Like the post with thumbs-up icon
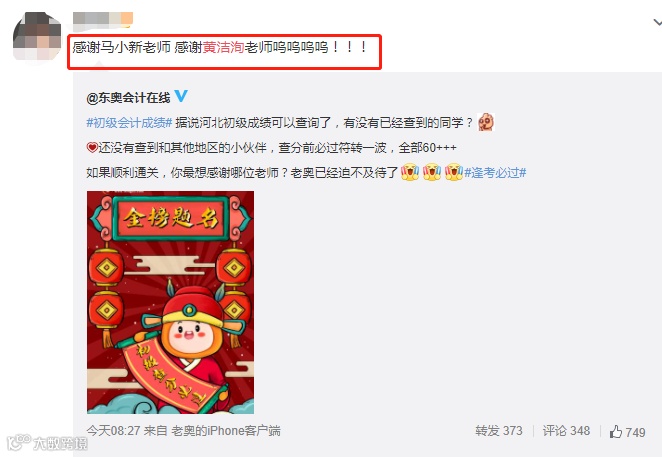This screenshot has width=662, height=457. point(627,432)
